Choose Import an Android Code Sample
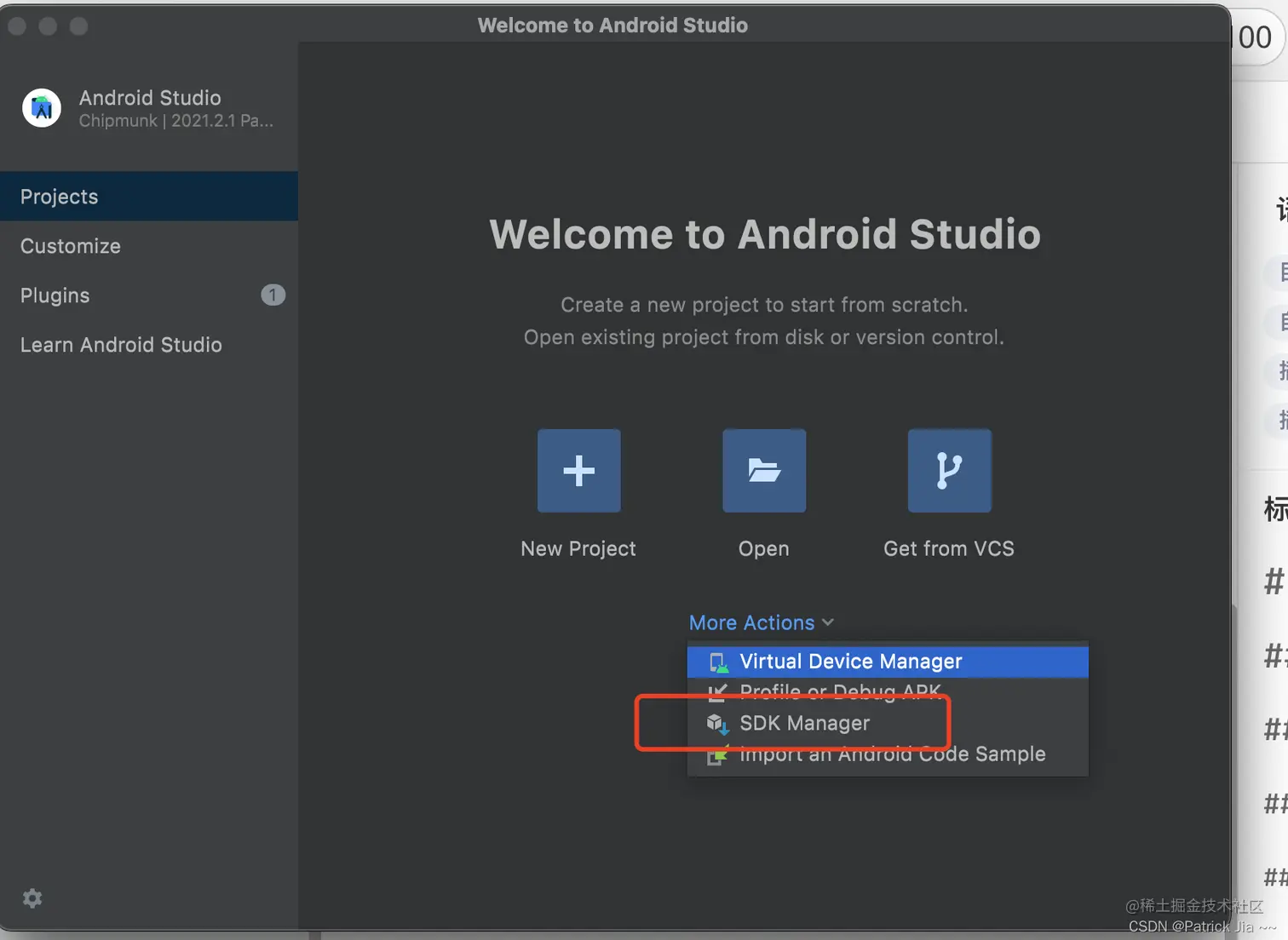This screenshot has height=940, width=1288. (888, 754)
